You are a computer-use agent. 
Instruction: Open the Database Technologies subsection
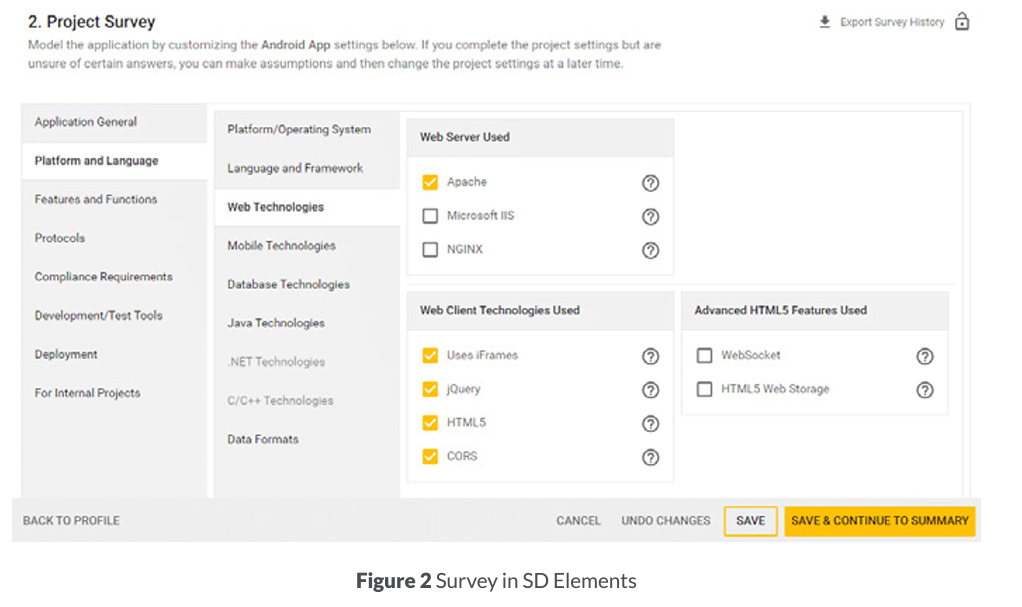[307, 284]
